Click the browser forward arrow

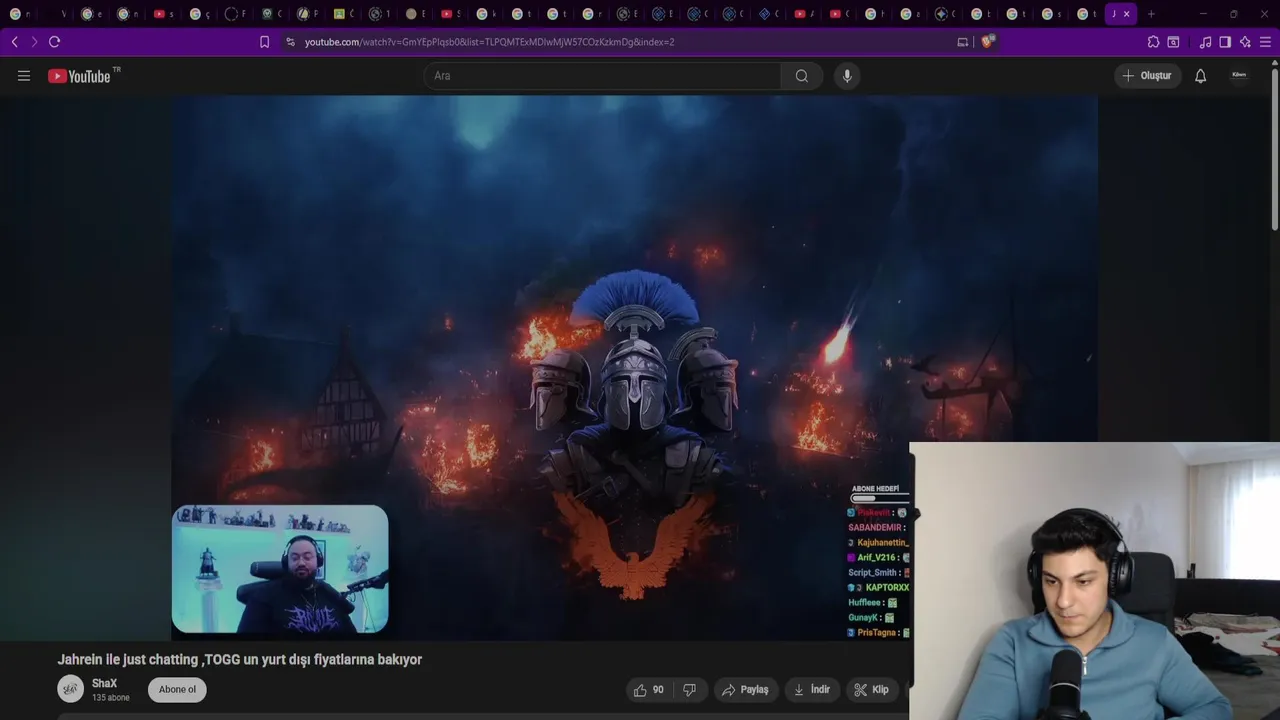click(x=34, y=42)
